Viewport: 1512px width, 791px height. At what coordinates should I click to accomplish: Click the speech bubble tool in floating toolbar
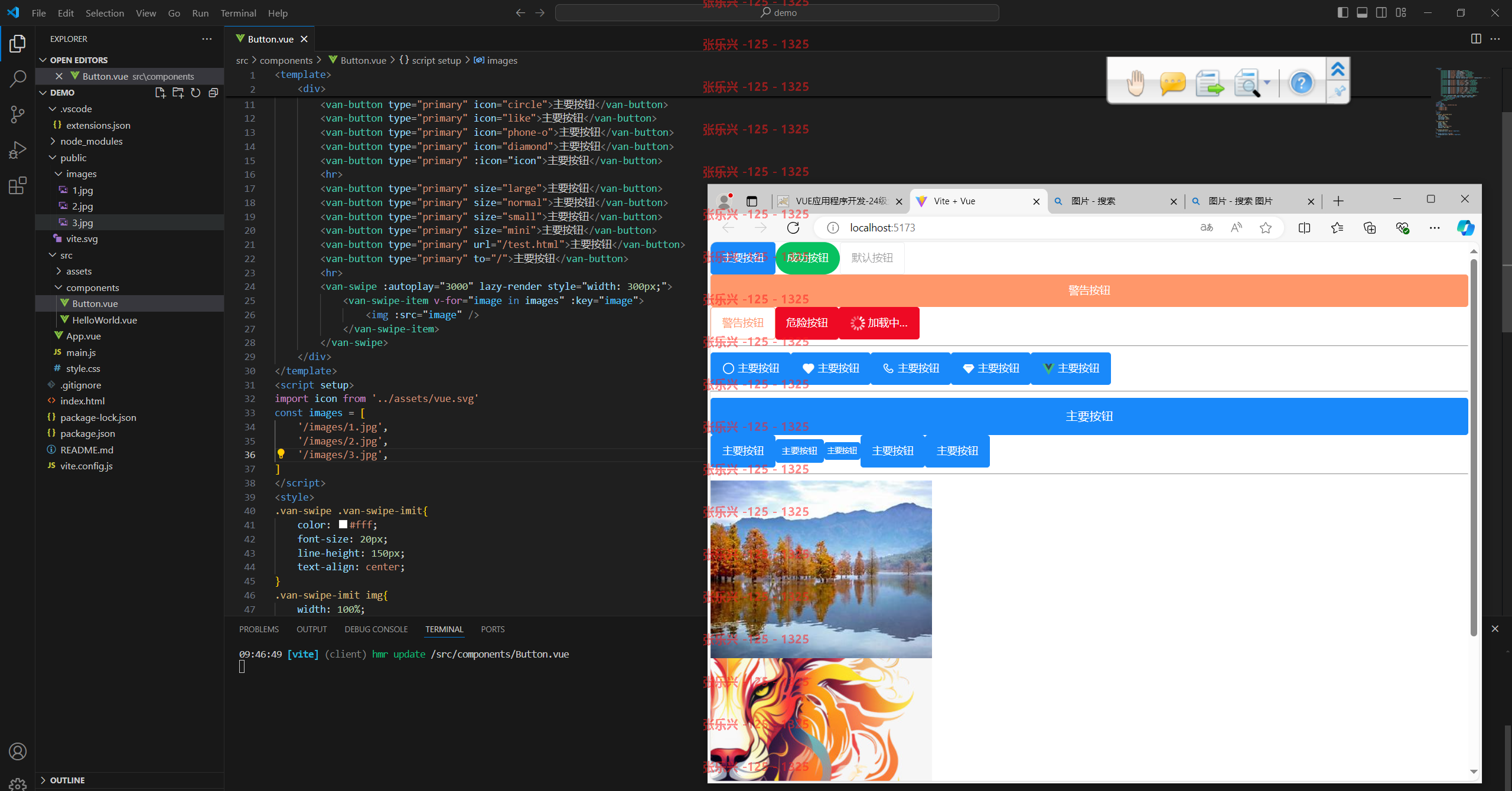(x=1172, y=83)
